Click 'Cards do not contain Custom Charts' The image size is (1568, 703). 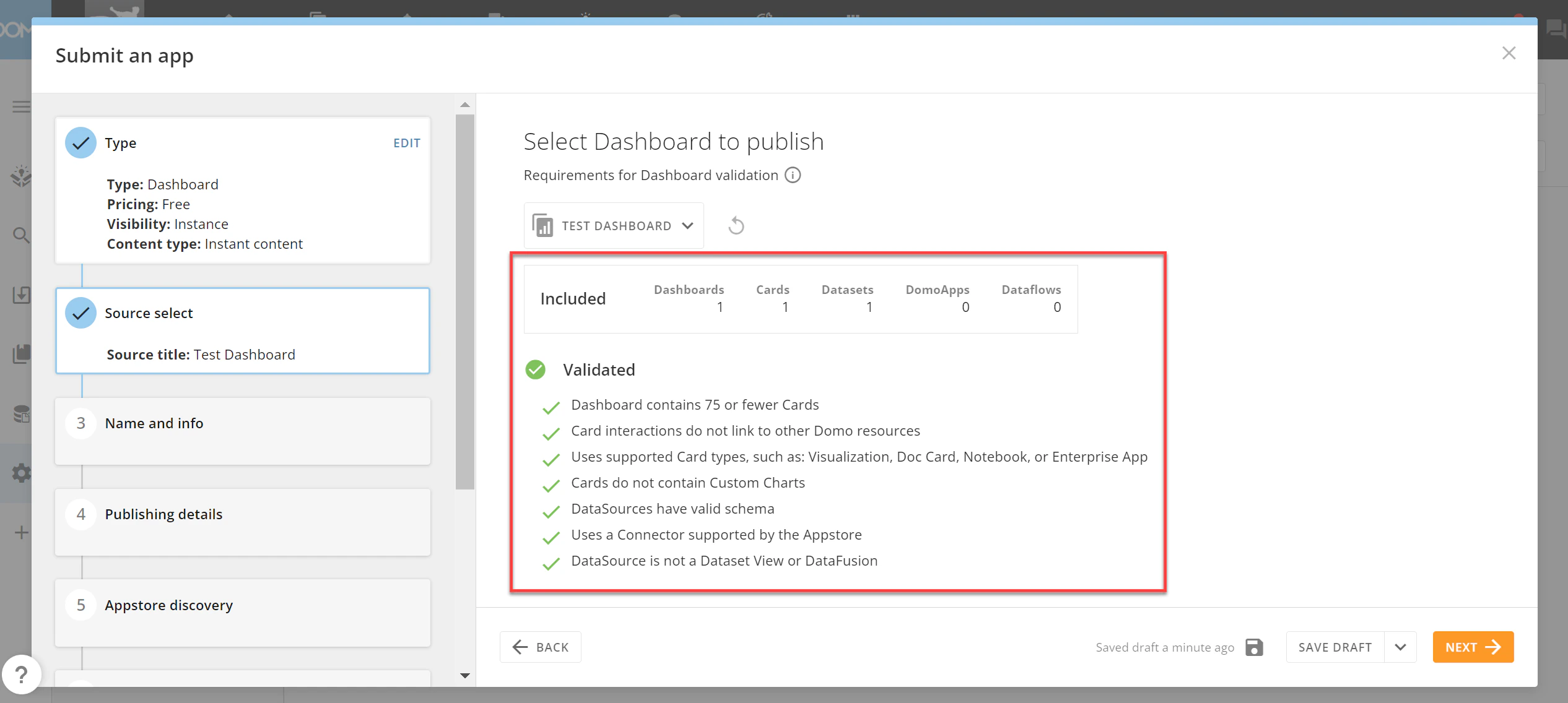688,483
